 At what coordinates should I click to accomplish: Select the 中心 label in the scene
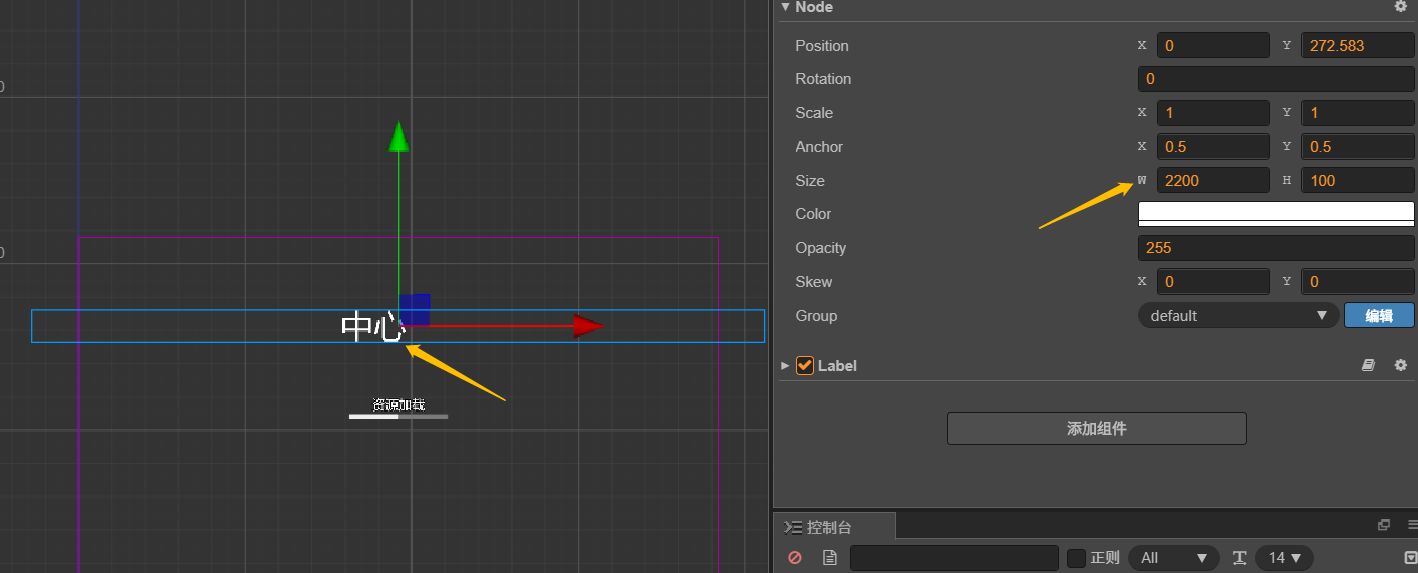click(x=372, y=327)
